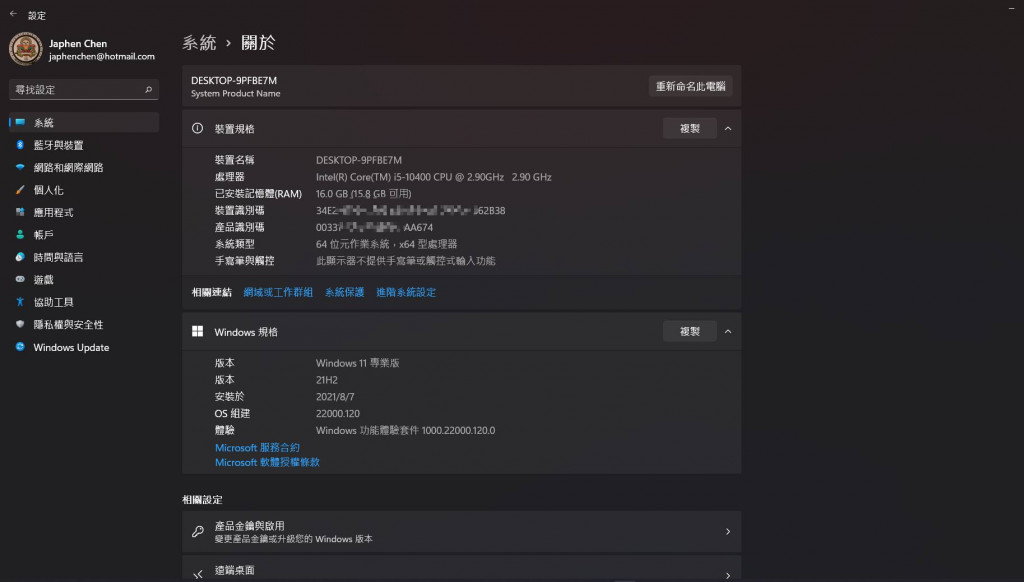Click Windows 功能體驗套件 experience text
1024x582 pixels.
406,430
